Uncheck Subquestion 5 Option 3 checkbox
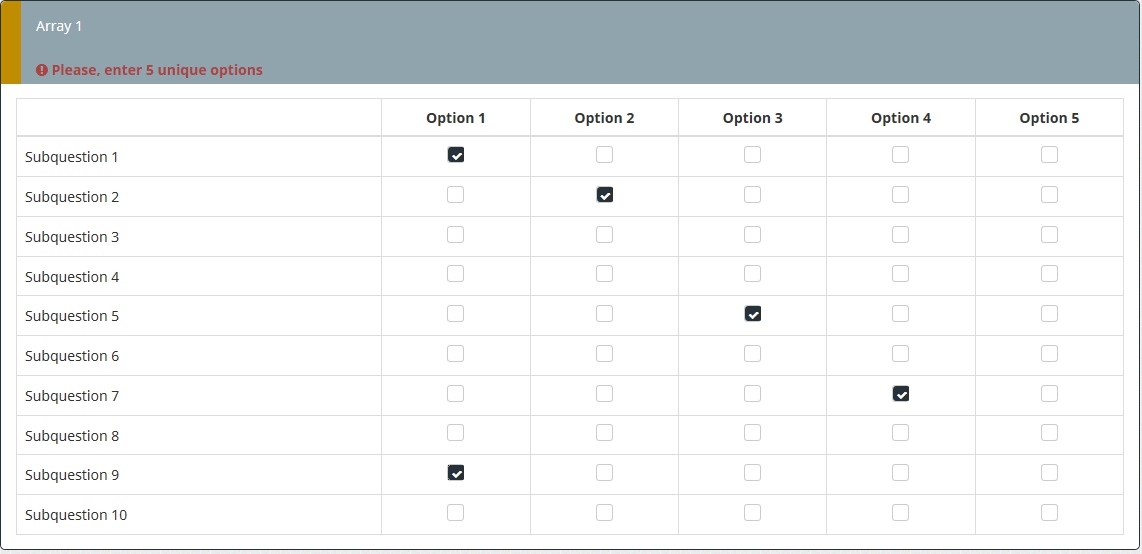Image resolution: width=1142 pixels, height=554 pixels. (753, 314)
